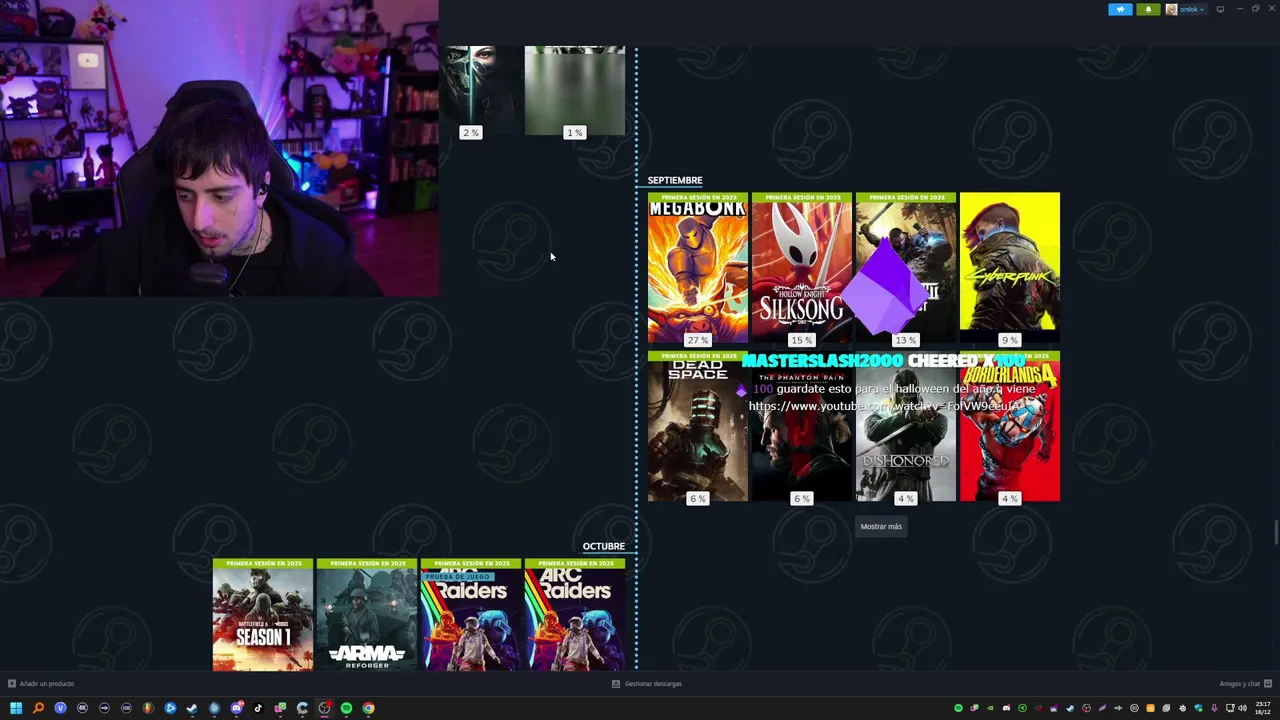This screenshot has width=1280, height=720.
Task: Open taskbar search magnifier
Action: (38, 708)
